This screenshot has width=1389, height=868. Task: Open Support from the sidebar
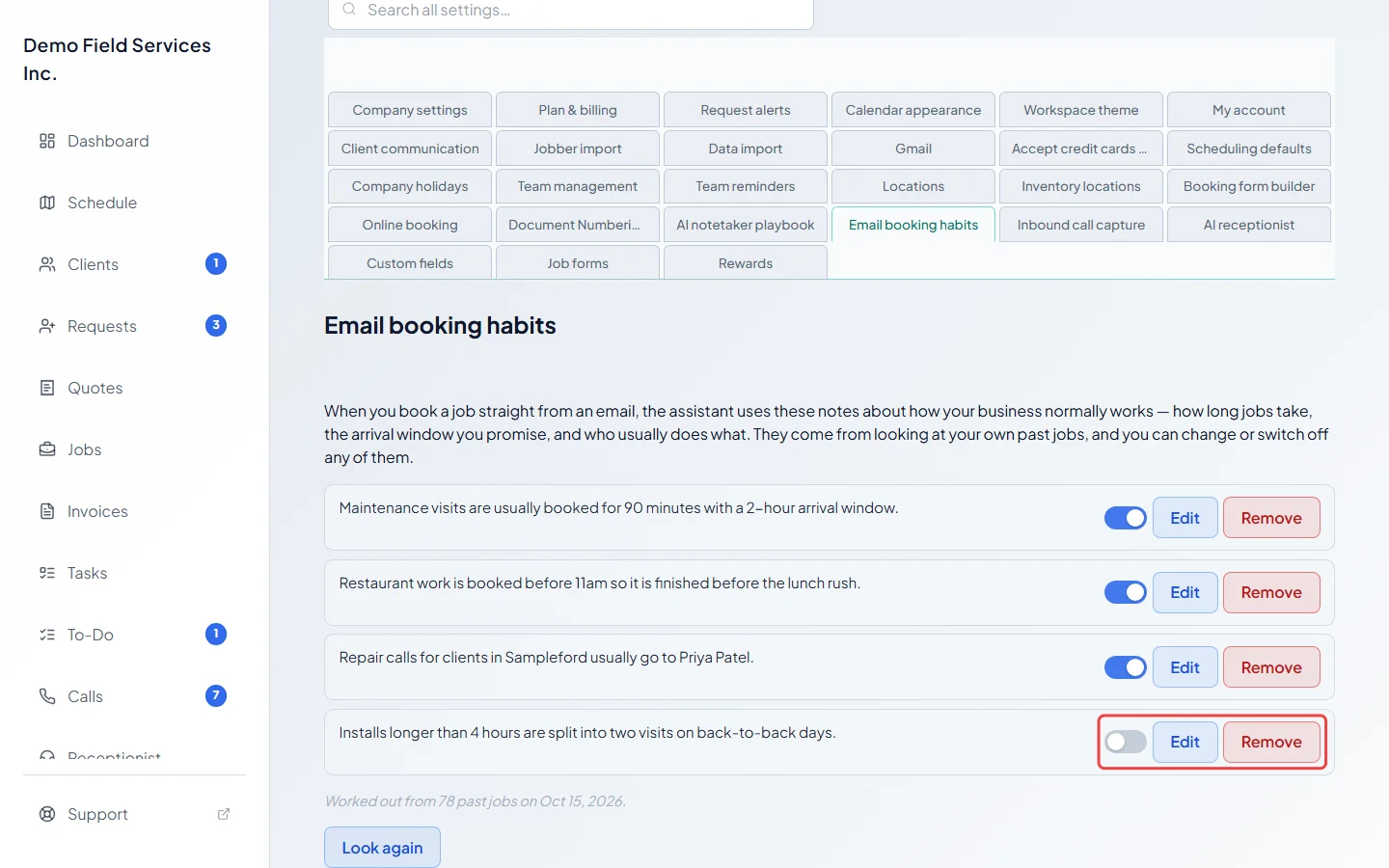tap(135, 814)
